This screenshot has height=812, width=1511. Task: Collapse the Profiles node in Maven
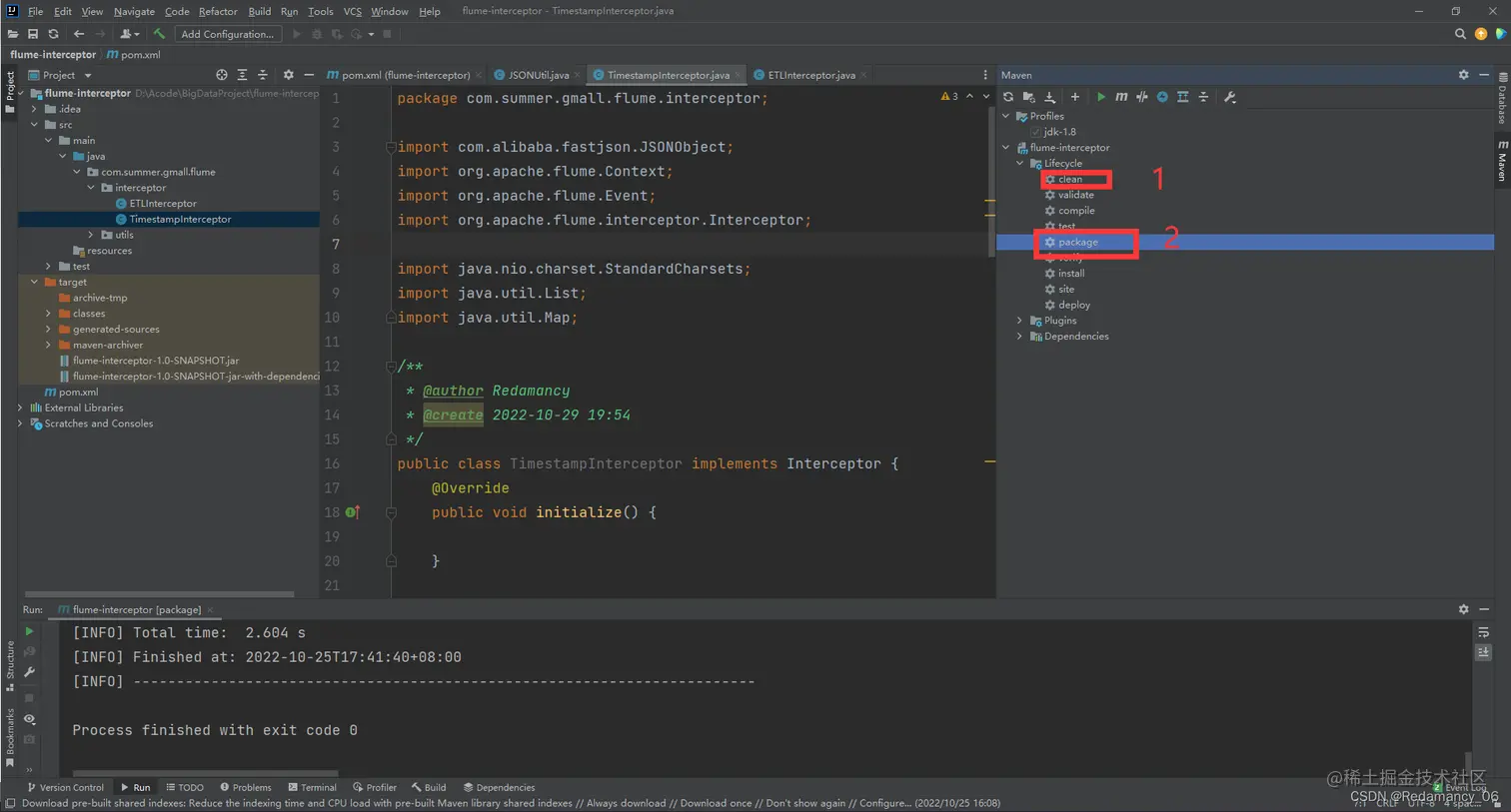pyautogui.click(x=1006, y=116)
